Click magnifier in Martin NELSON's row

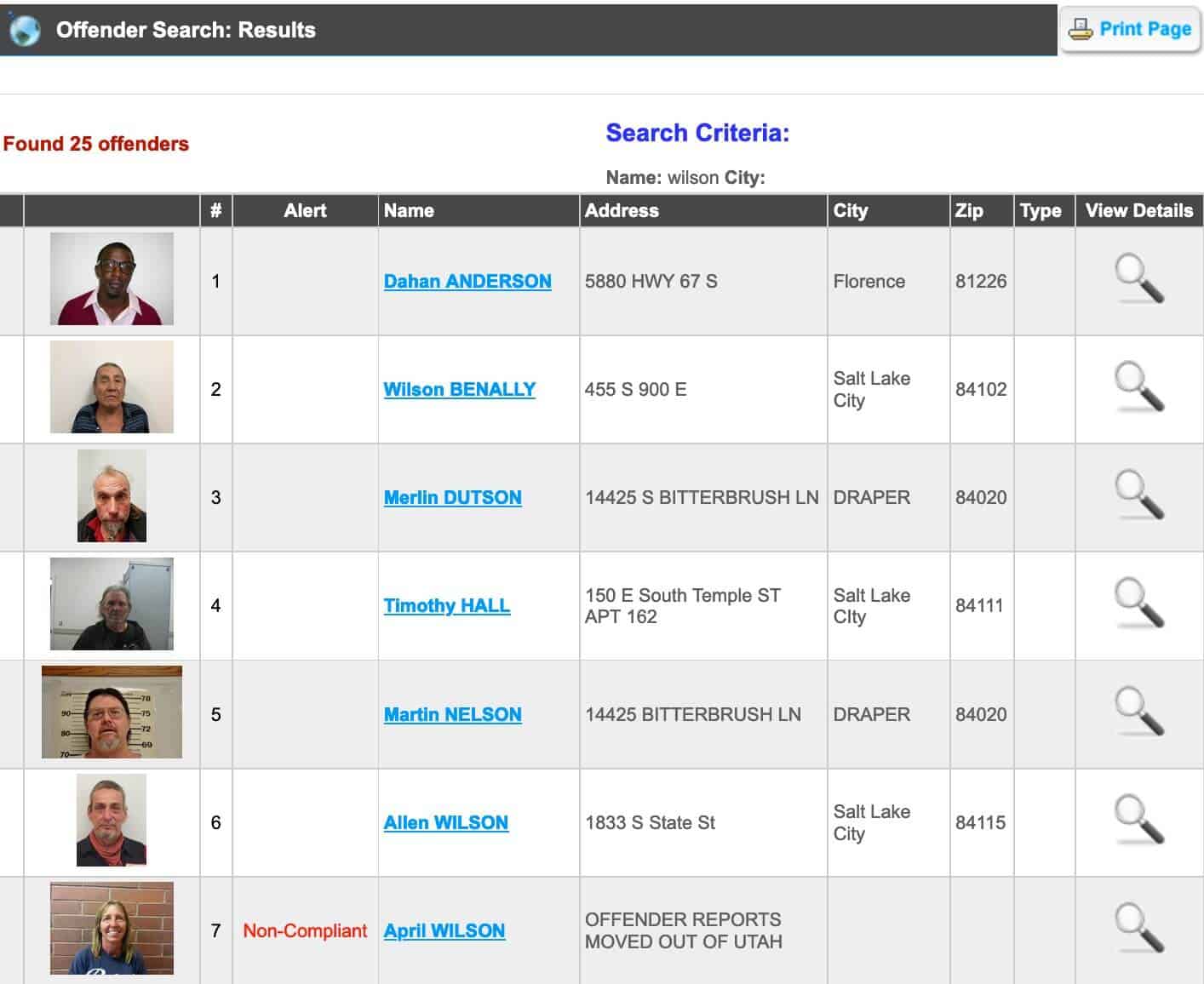(1138, 712)
